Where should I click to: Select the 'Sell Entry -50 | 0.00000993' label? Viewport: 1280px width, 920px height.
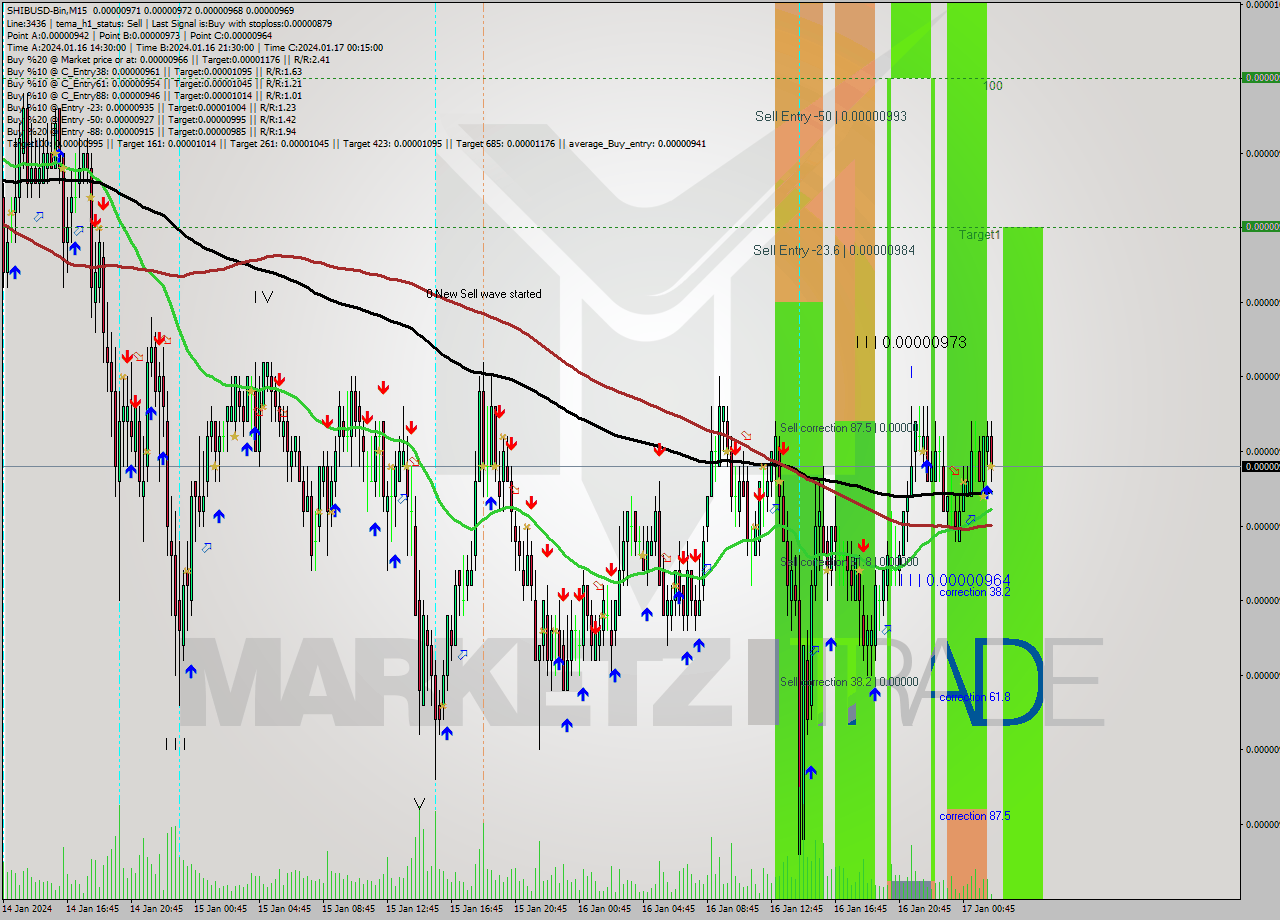pyautogui.click(x=831, y=116)
